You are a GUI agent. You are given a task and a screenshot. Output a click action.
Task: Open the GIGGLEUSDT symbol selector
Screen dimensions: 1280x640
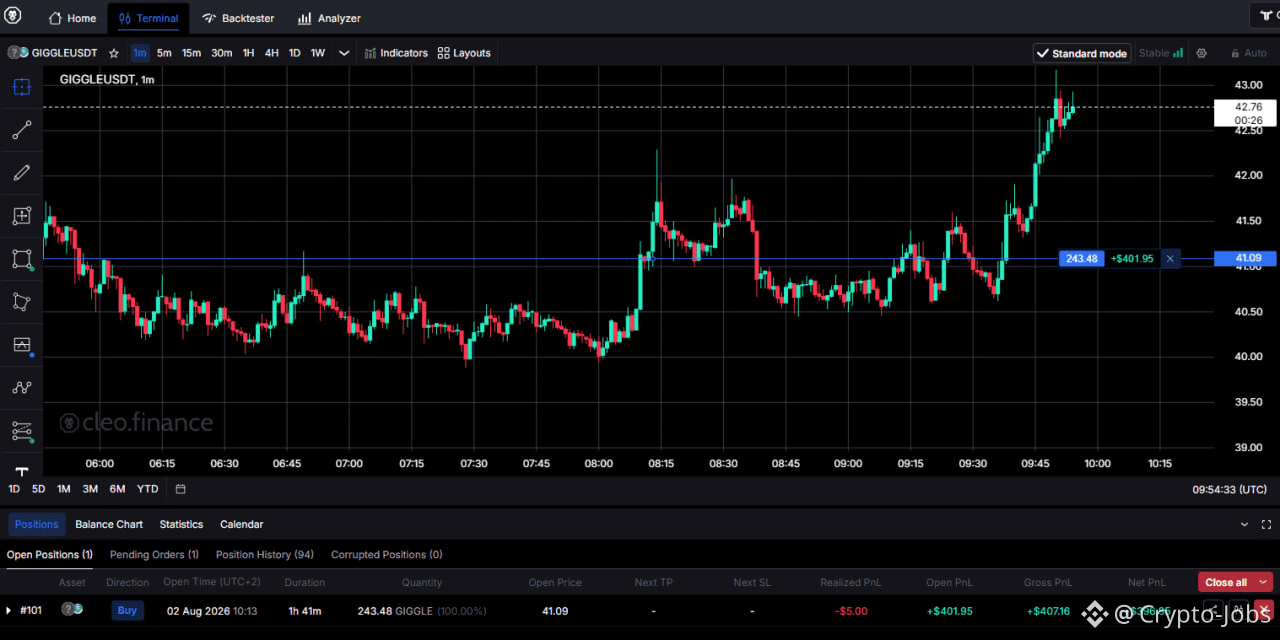click(53, 53)
